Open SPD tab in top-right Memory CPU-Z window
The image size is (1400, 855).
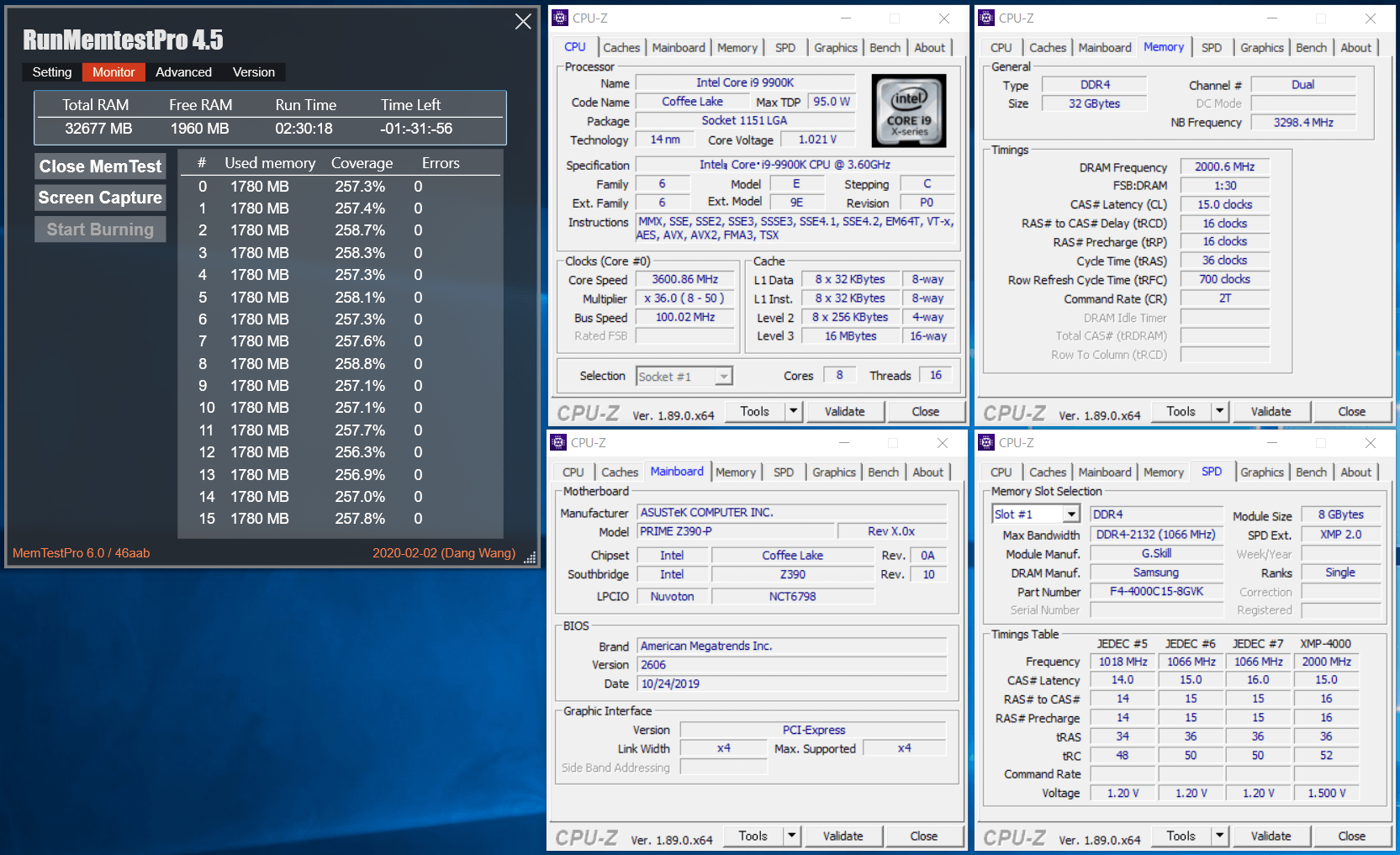click(1212, 48)
